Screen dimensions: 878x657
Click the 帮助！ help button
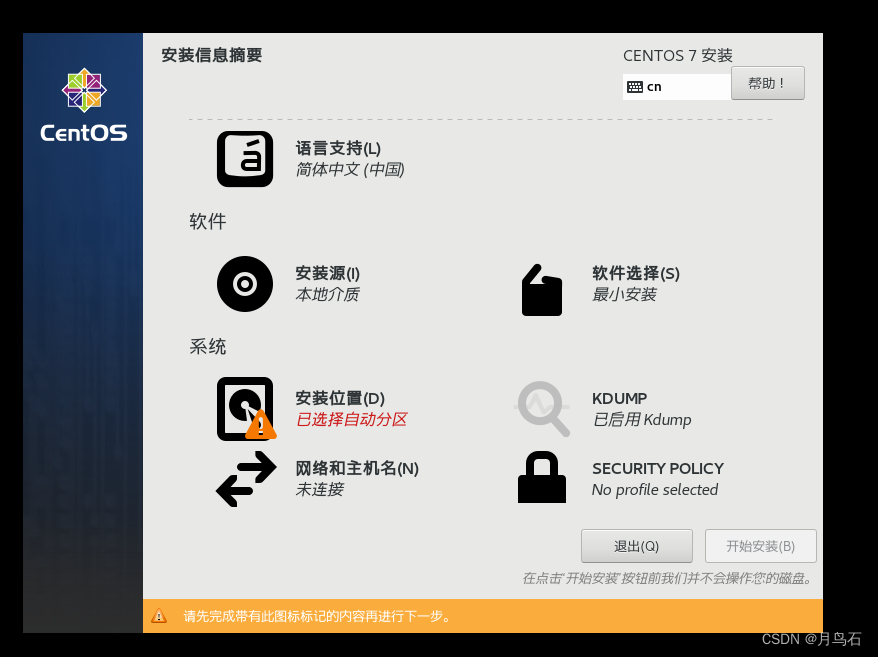click(768, 83)
